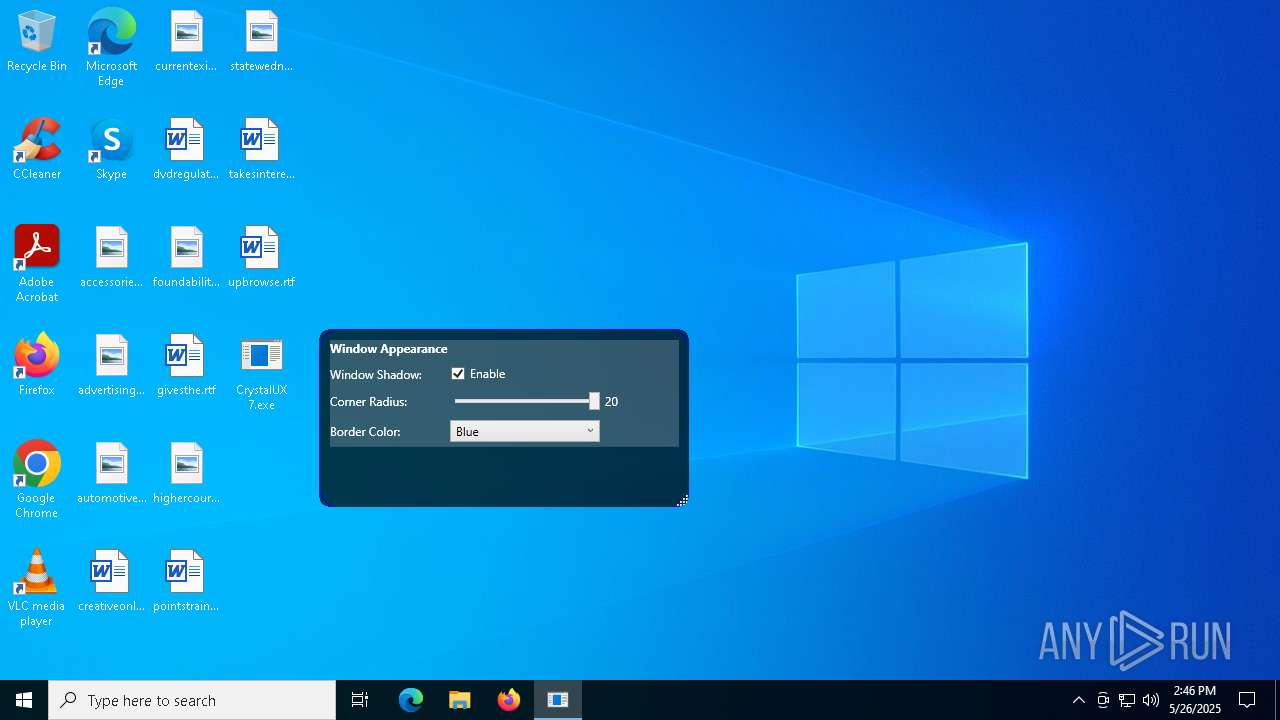Select the Microsoft Edge desktop shortcut
This screenshot has width=1280, height=720.
point(111,48)
